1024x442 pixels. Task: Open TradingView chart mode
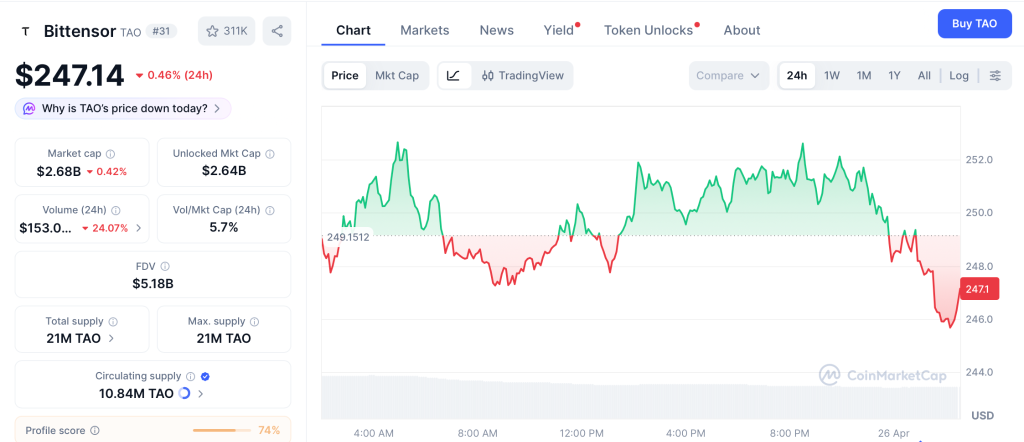522,75
